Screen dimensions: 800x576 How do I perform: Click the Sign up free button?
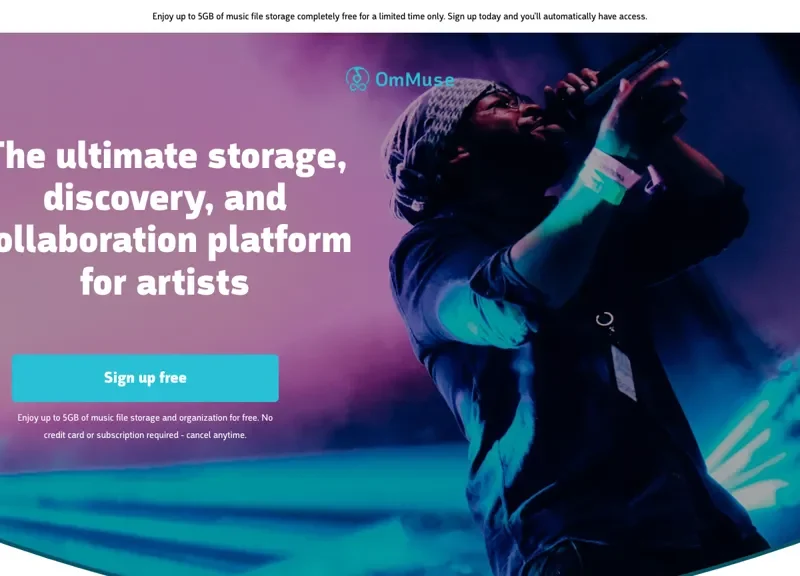[x=145, y=378]
